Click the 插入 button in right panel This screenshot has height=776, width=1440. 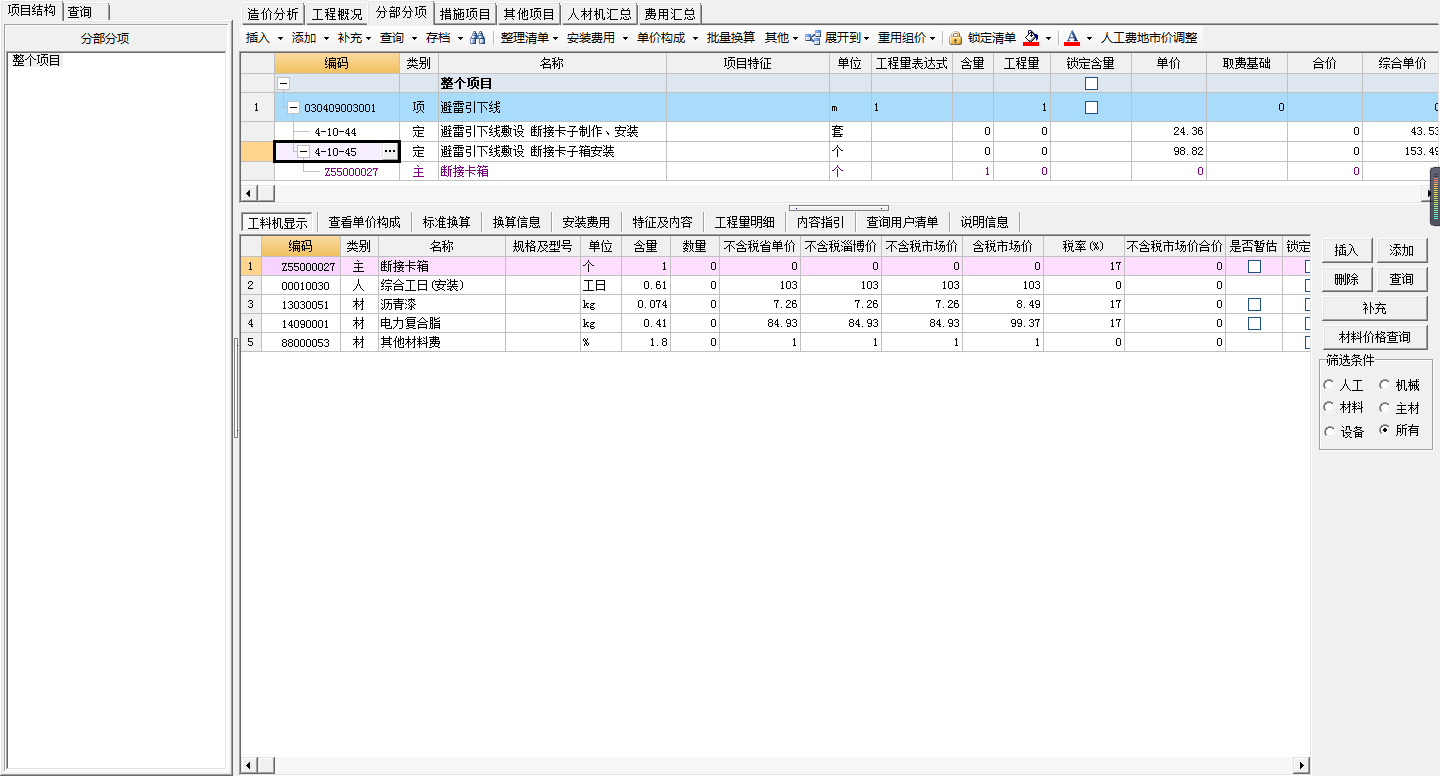[x=1346, y=251]
